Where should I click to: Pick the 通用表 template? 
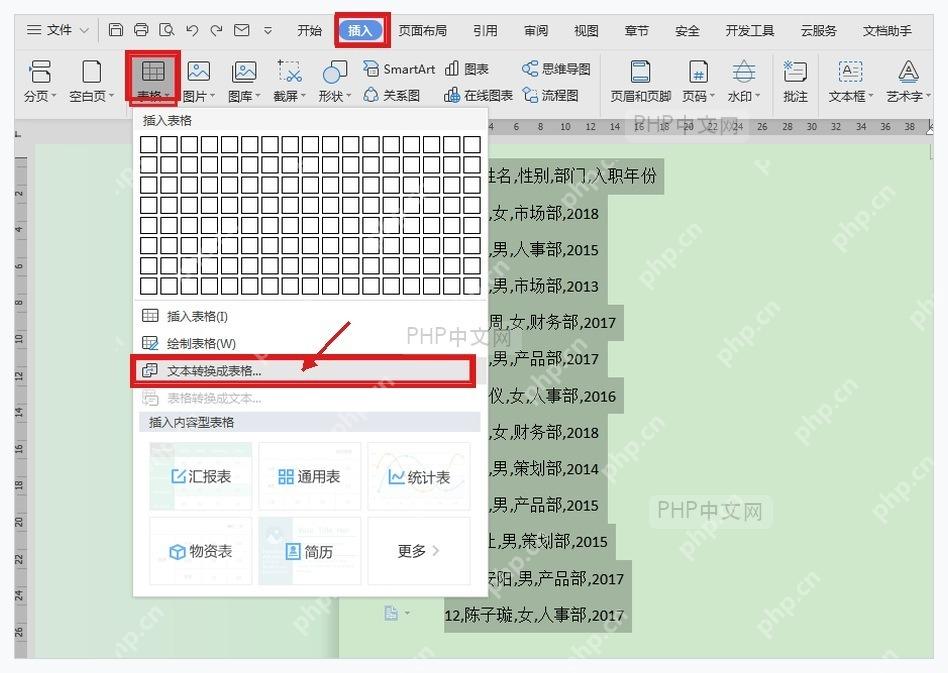point(310,476)
